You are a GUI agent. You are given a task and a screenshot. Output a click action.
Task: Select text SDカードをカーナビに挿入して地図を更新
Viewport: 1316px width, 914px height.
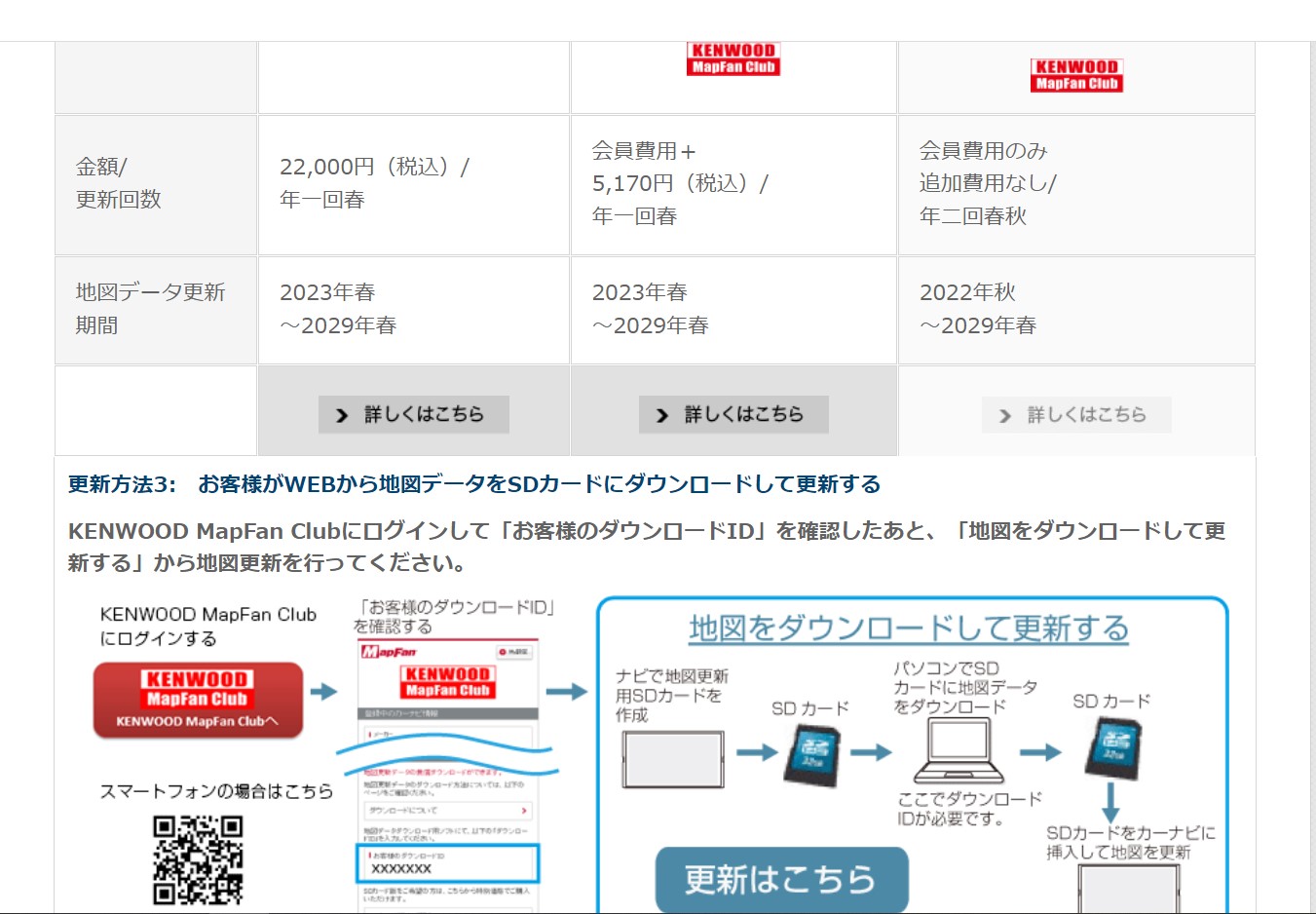click(x=1131, y=843)
